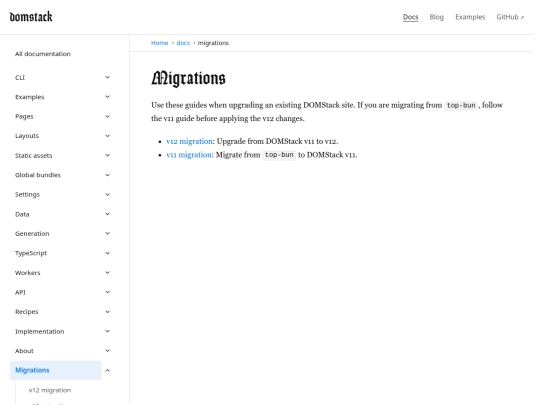Open the Static assets sidebar page
Image resolution: width=540 pixels, height=405 pixels.
coord(33,155)
